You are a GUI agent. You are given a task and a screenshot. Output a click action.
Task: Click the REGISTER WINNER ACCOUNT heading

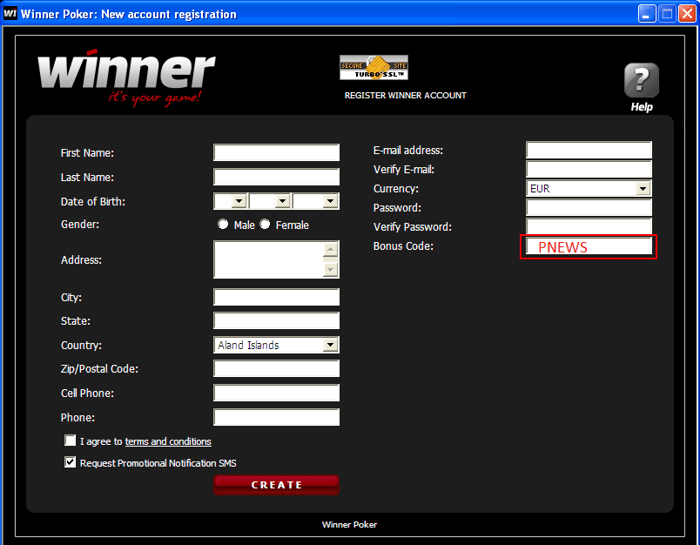click(405, 95)
